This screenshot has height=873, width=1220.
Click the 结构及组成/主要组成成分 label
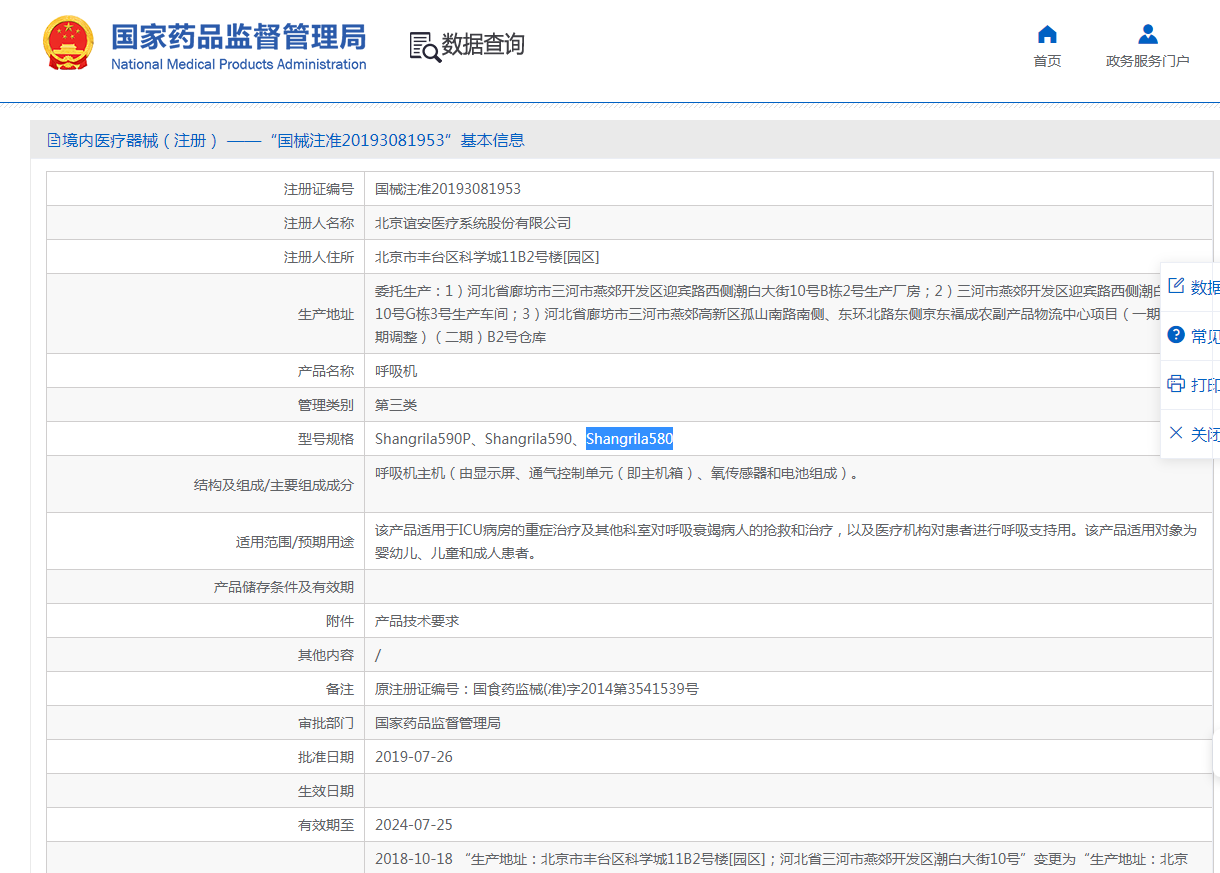[274, 485]
